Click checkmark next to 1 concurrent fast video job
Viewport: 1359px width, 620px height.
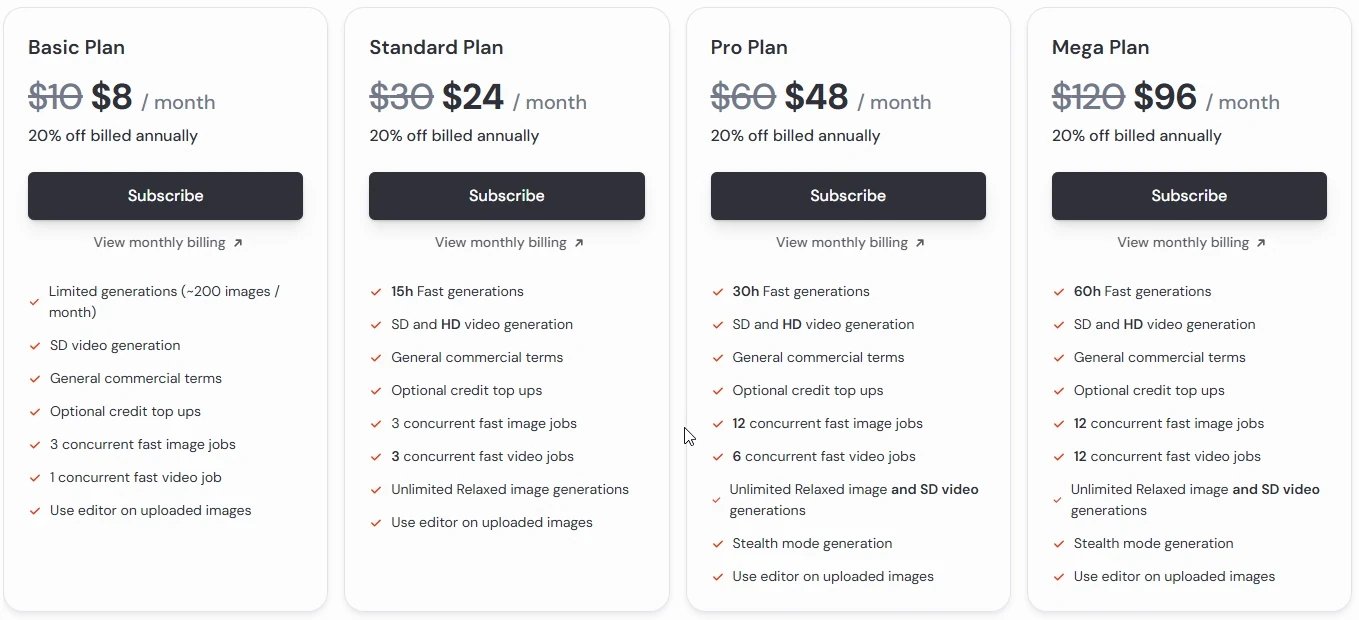pos(35,478)
